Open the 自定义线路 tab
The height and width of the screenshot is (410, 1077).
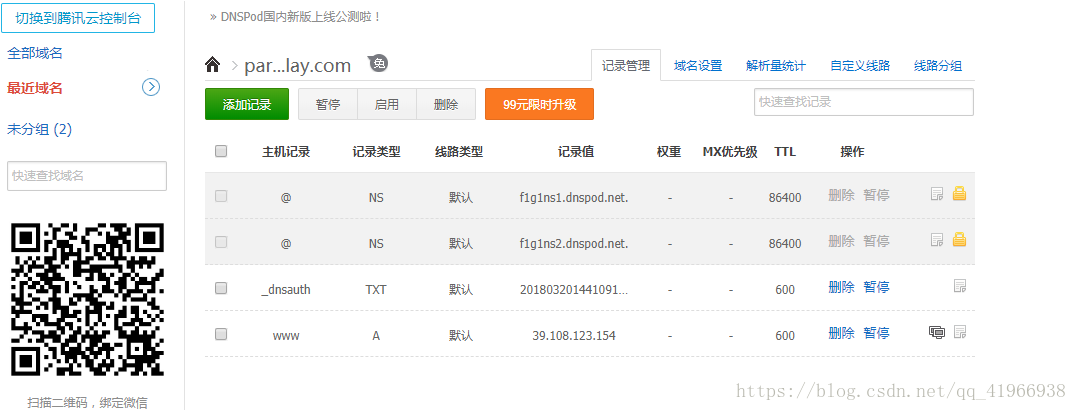pyautogui.click(x=860, y=66)
